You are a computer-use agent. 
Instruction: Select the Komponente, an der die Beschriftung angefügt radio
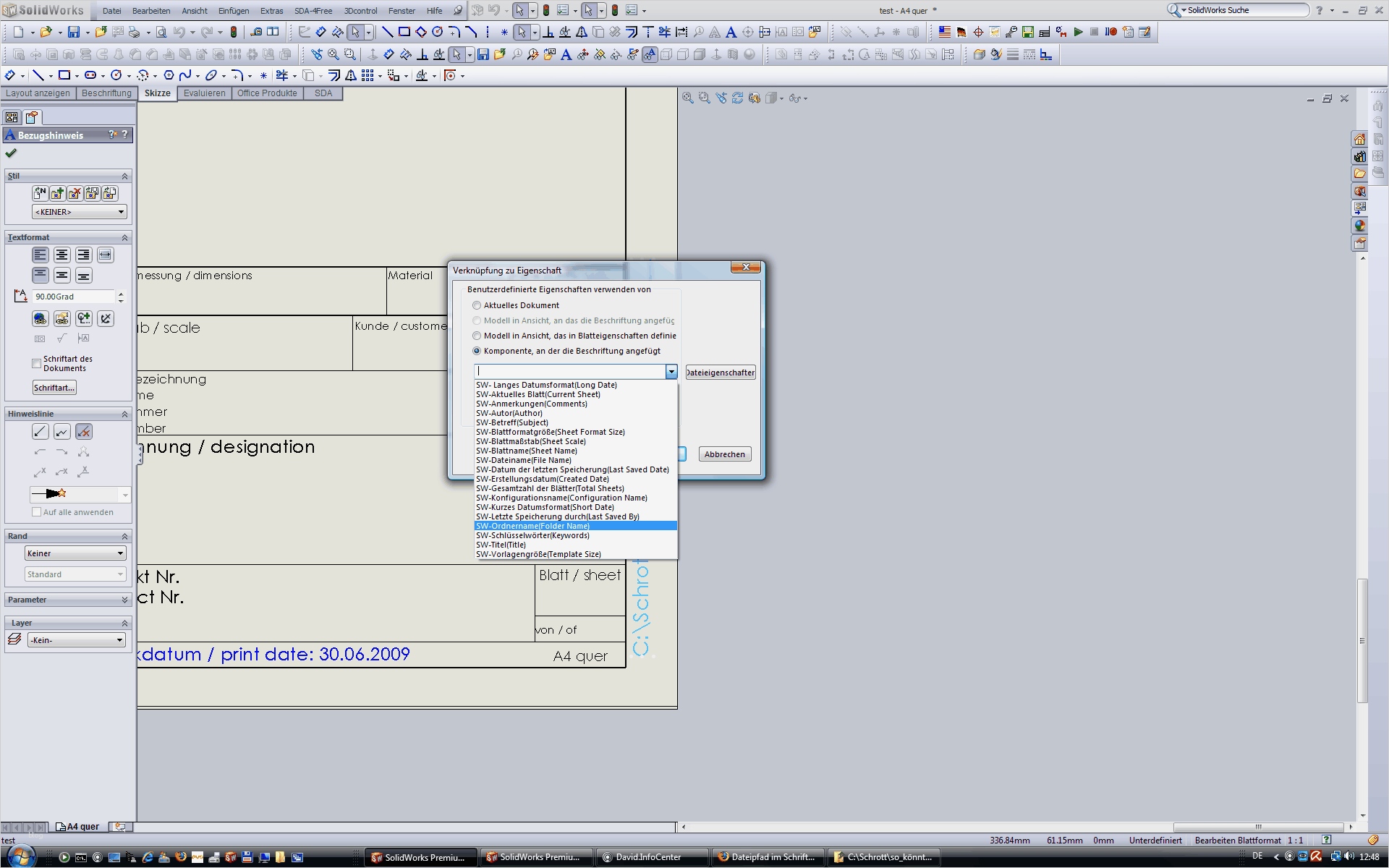point(477,351)
